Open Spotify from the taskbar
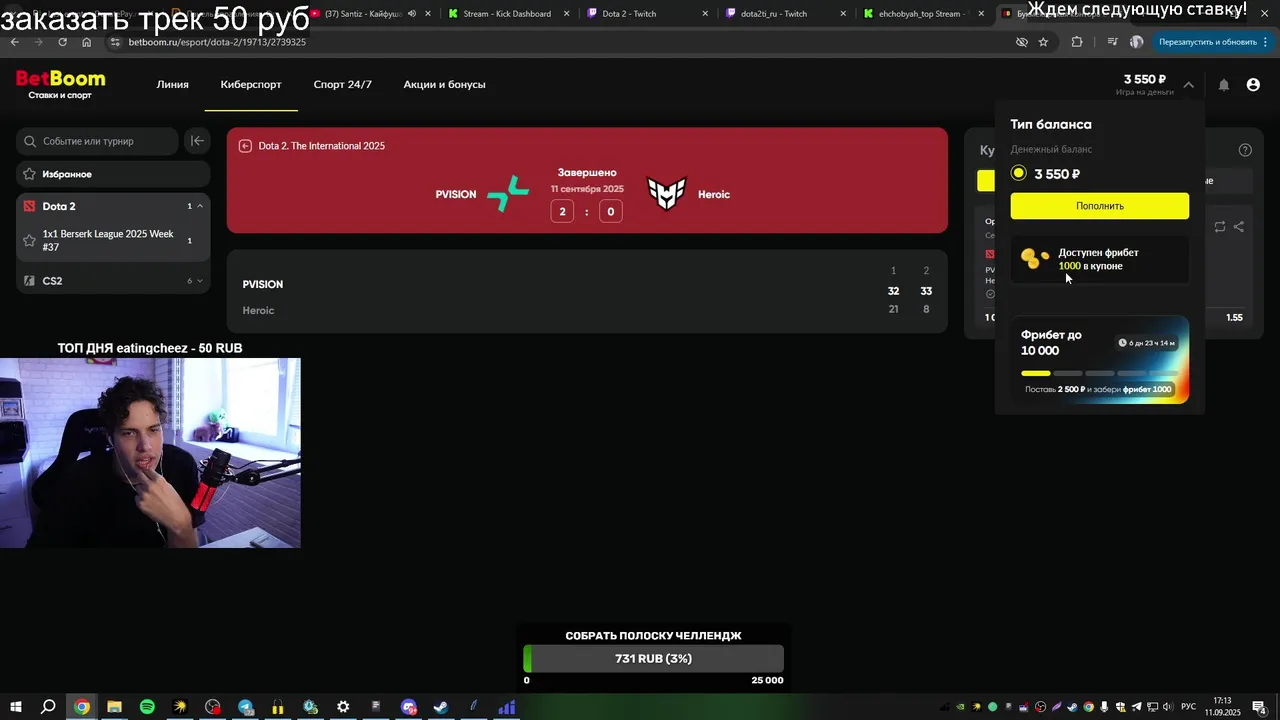This screenshot has height=720, width=1280. [x=147, y=707]
